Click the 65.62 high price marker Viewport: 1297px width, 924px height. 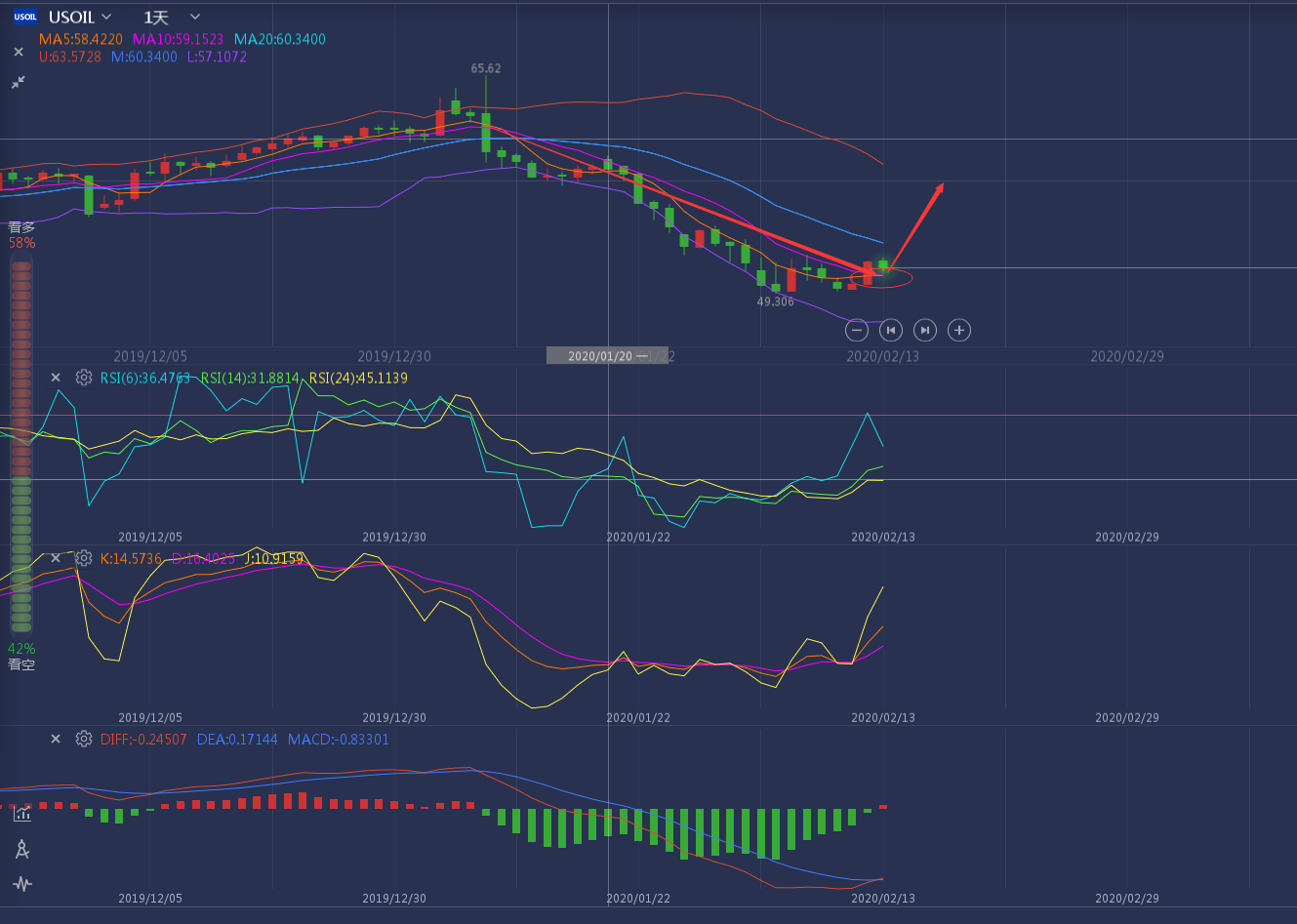click(x=486, y=68)
